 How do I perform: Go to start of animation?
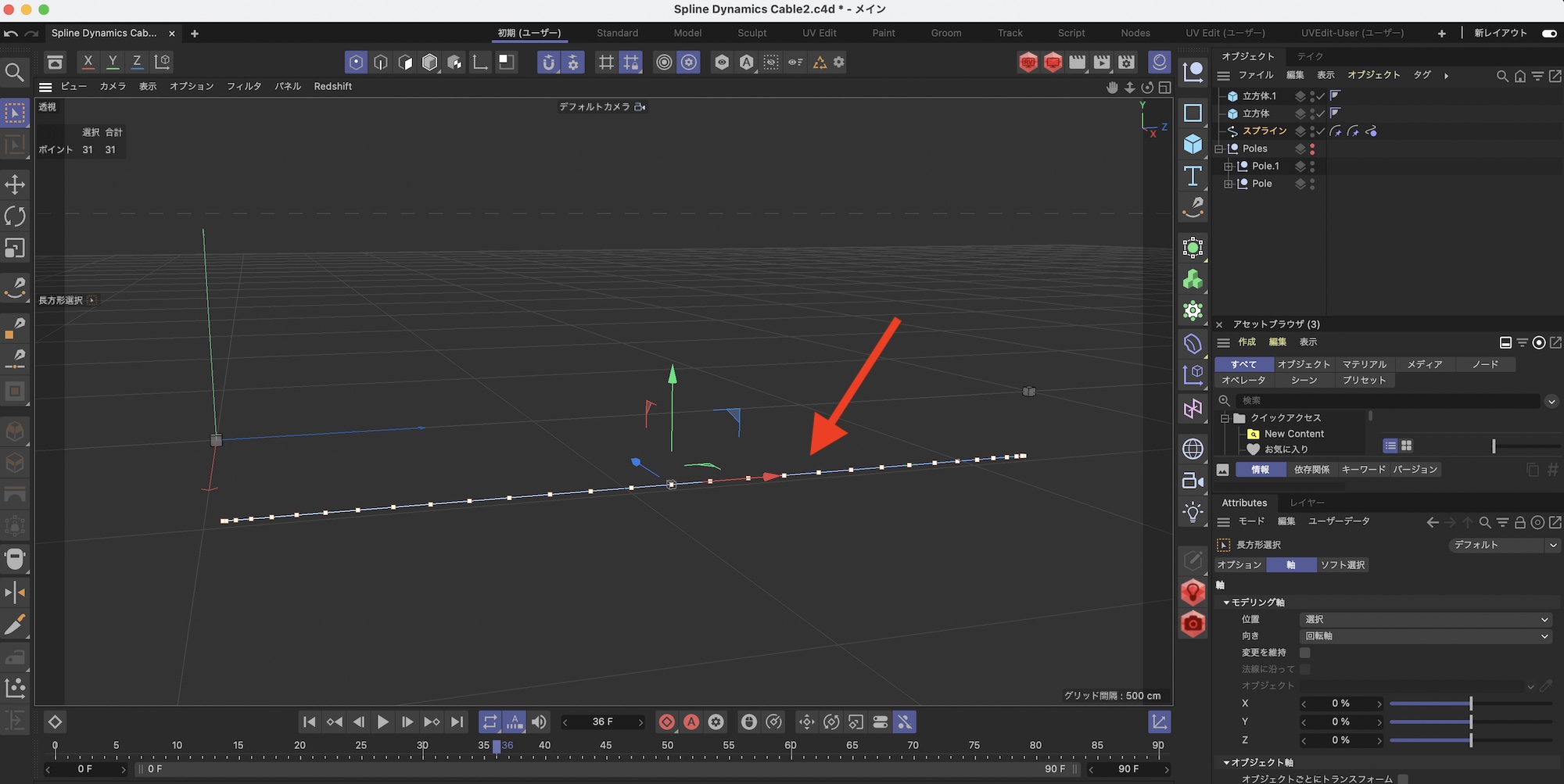coord(309,722)
